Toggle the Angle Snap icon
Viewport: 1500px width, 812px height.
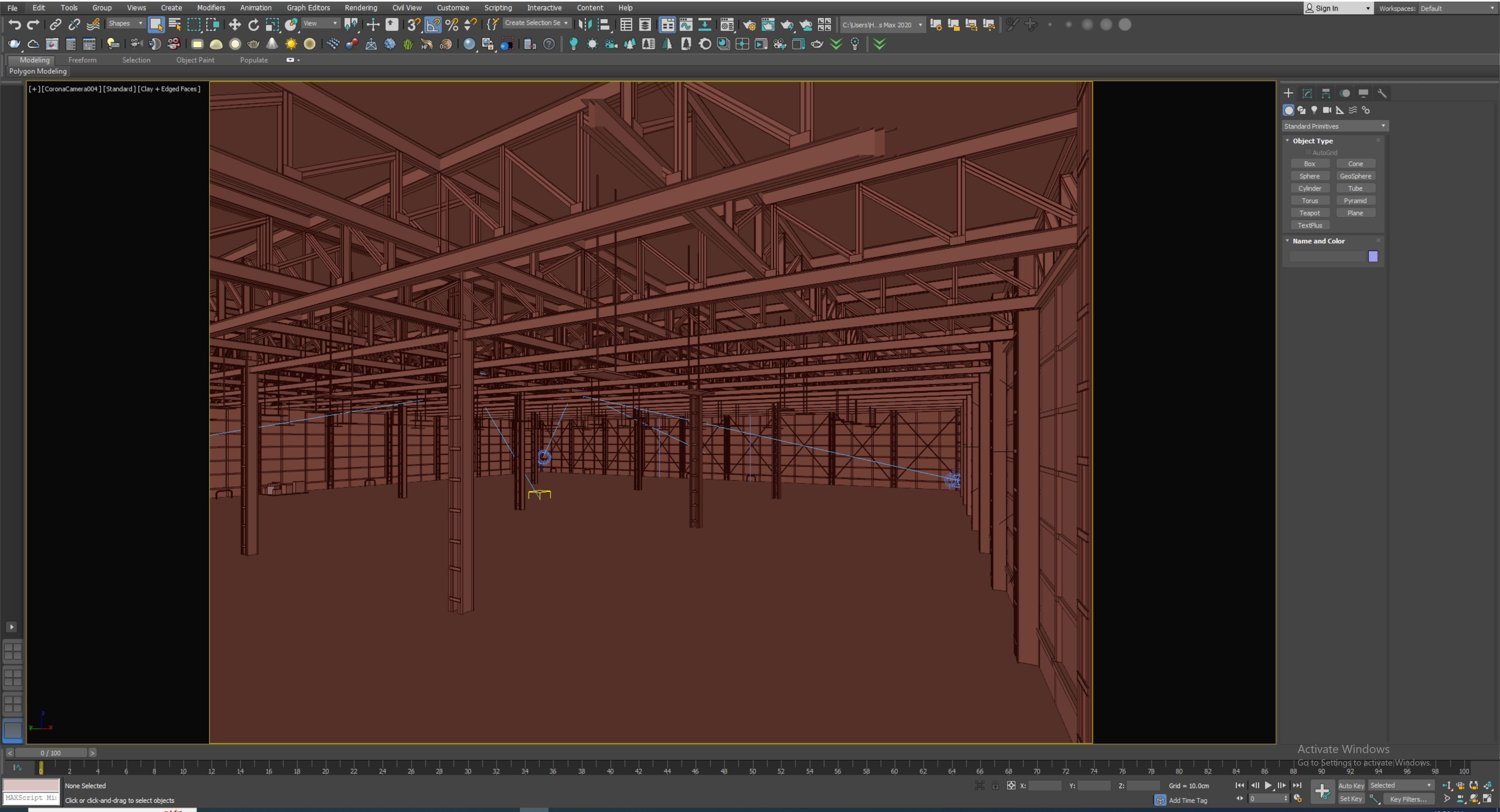pyautogui.click(x=433, y=25)
